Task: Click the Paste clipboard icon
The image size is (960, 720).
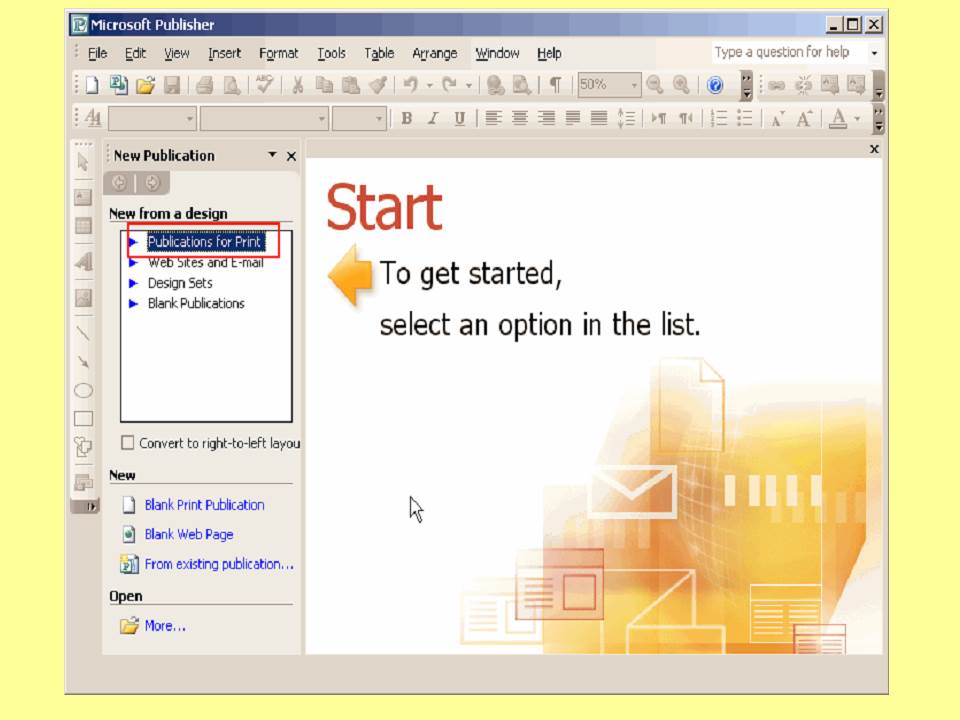Action: point(350,84)
